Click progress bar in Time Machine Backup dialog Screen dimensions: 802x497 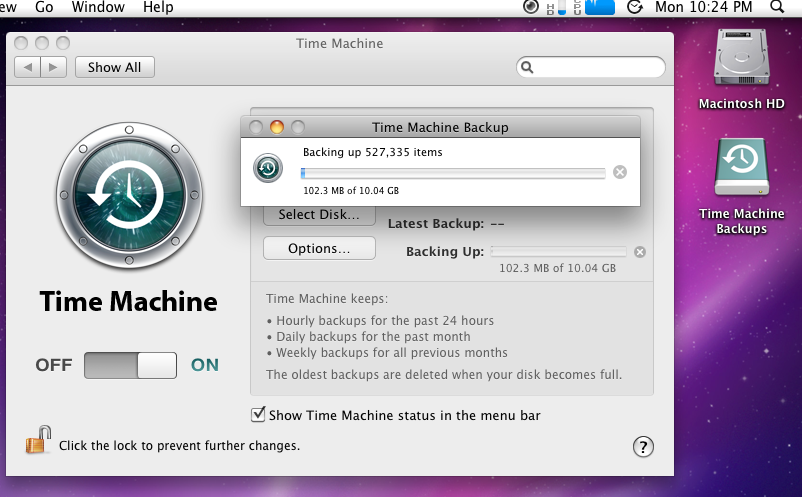[453, 173]
